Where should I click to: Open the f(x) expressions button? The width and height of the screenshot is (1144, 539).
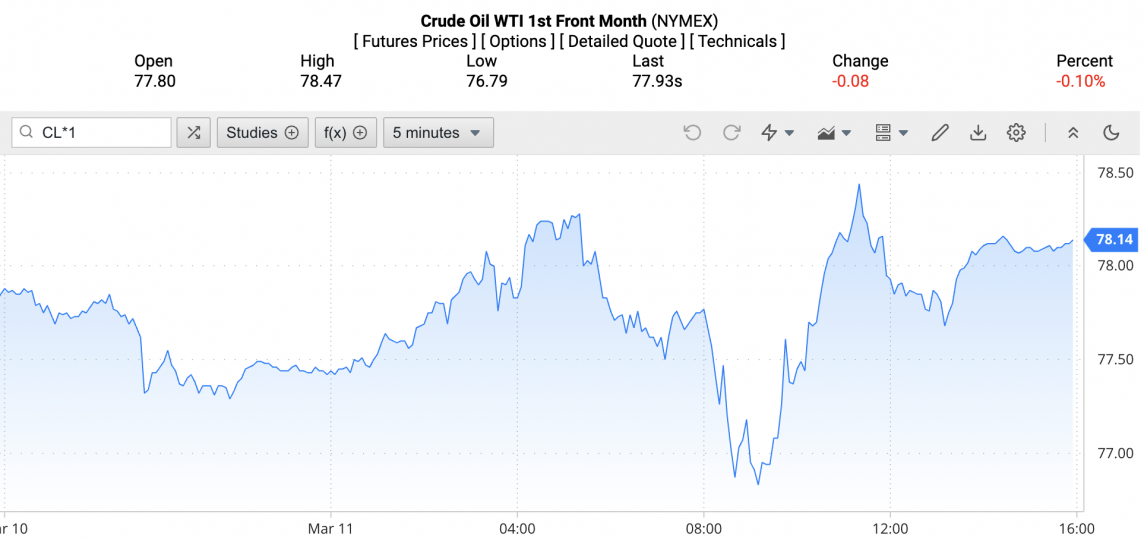(345, 133)
